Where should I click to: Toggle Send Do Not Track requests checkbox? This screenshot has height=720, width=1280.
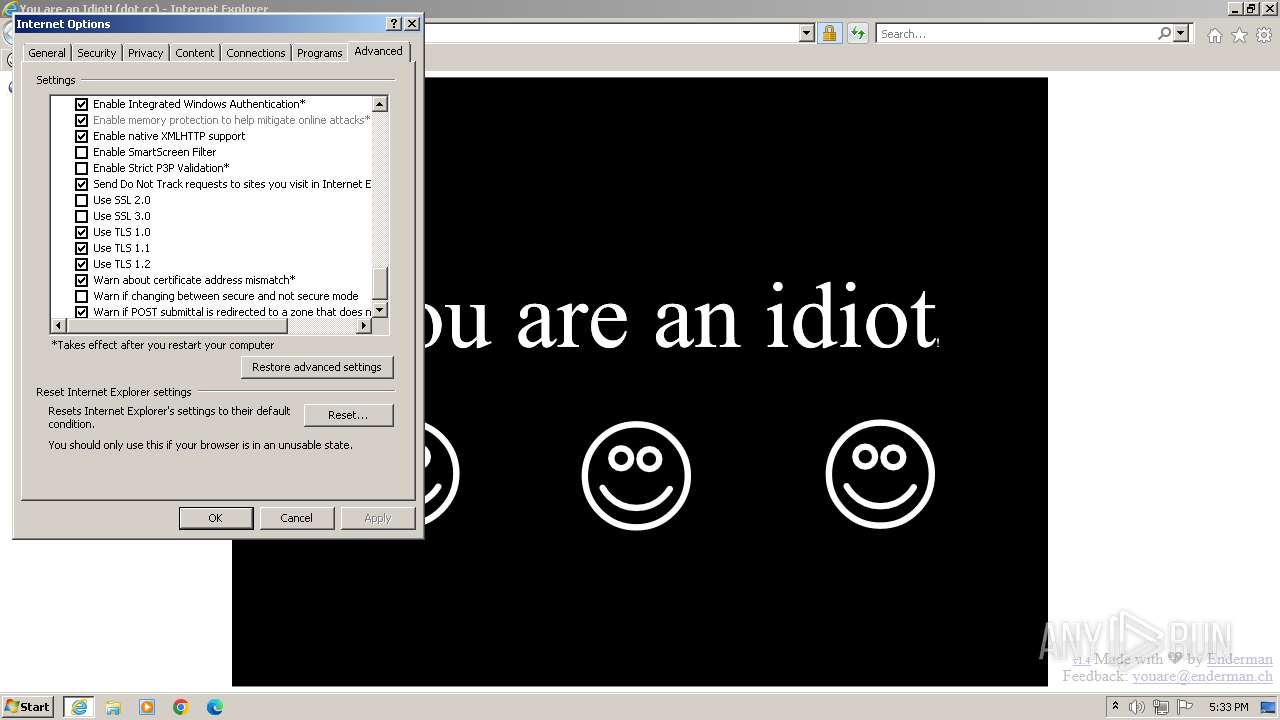tap(82, 184)
